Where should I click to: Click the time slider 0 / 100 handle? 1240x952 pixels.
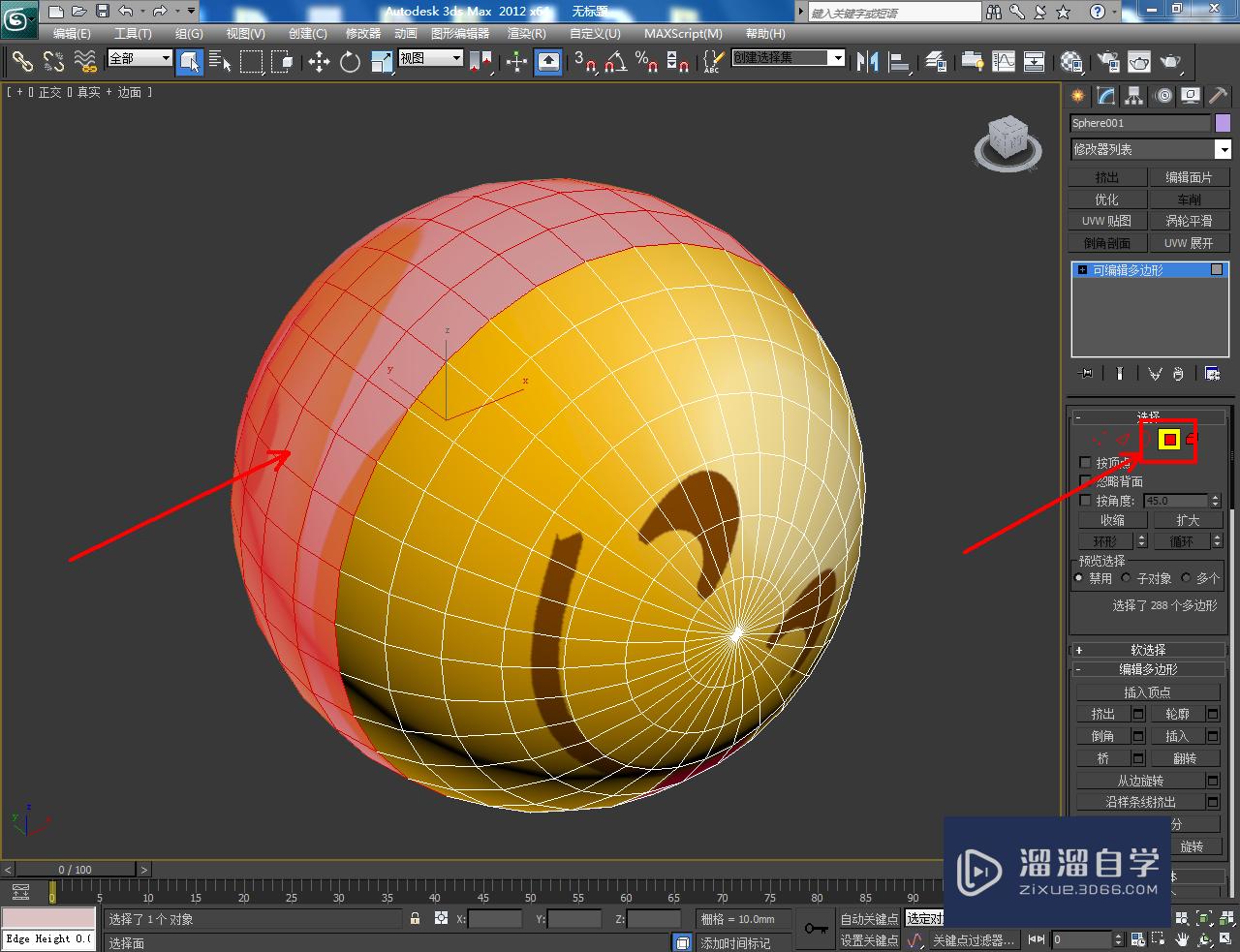pyautogui.click(x=75, y=870)
